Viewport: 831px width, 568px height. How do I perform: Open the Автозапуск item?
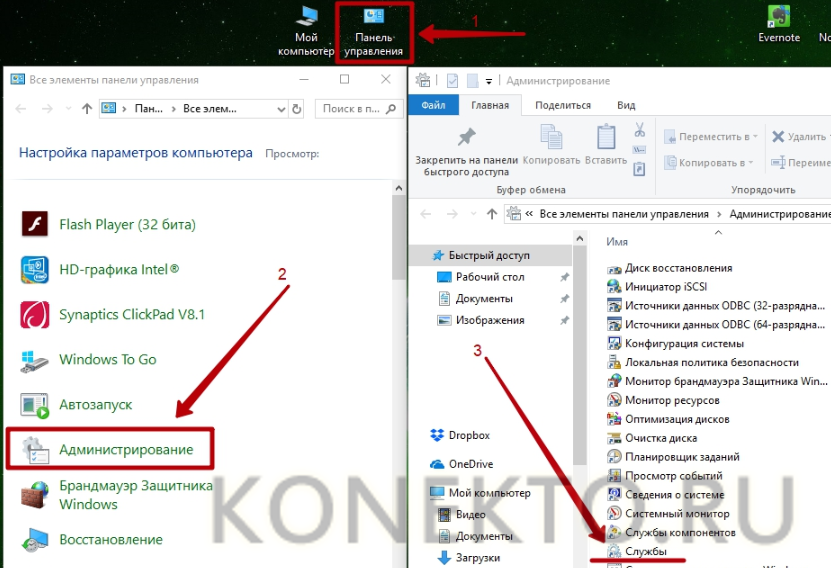[x=77, y=404]
